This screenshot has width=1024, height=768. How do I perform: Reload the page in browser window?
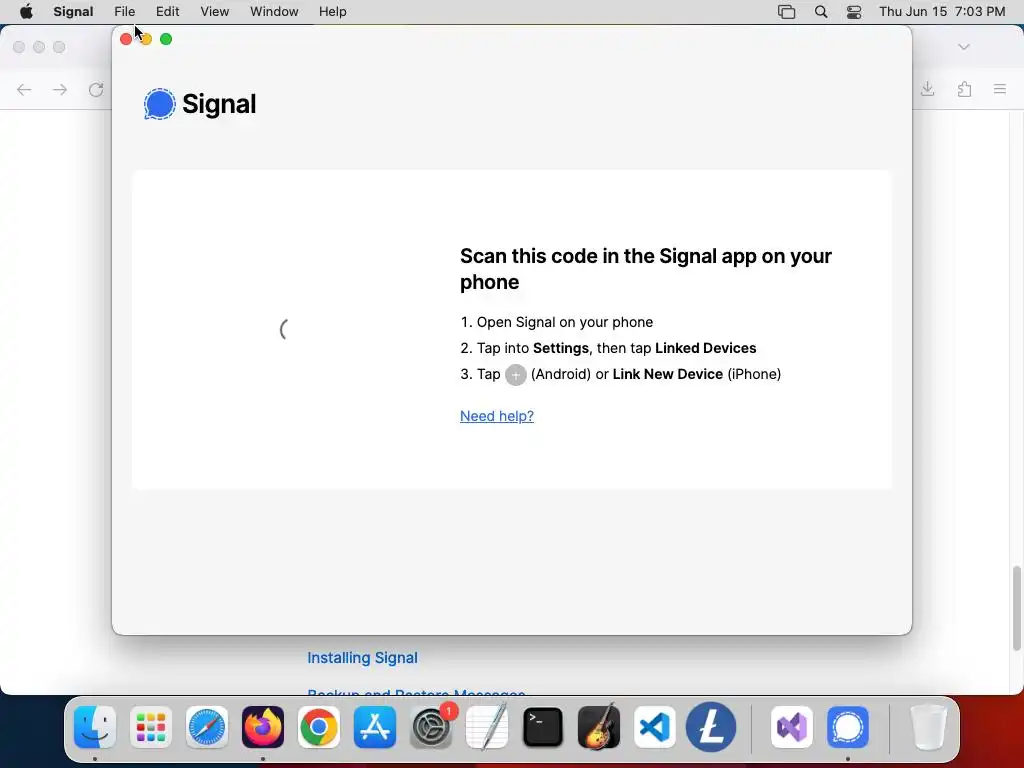pyautogui.click(x=96, y=89)
